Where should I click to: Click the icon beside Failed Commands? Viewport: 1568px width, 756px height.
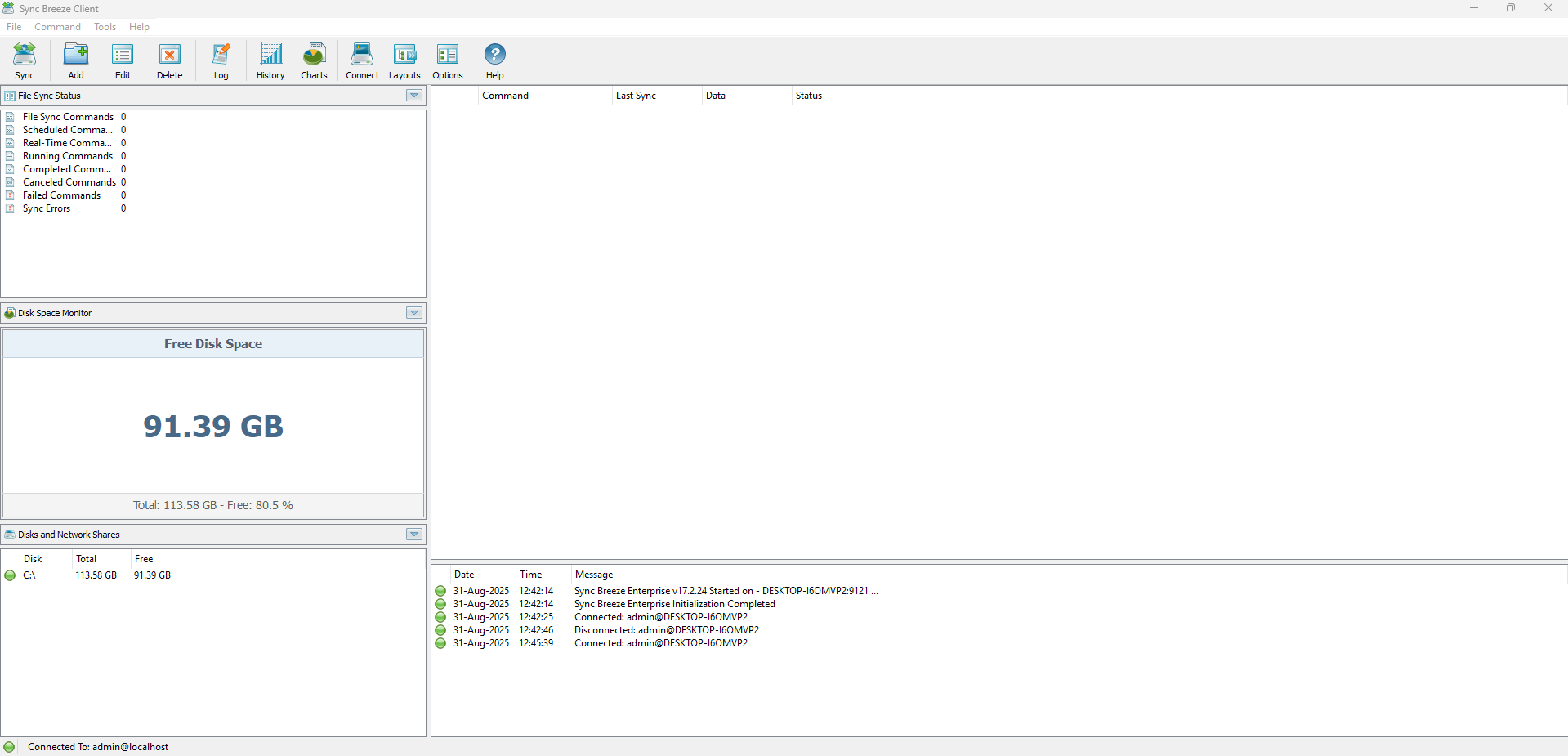click(x=10, y=195)
